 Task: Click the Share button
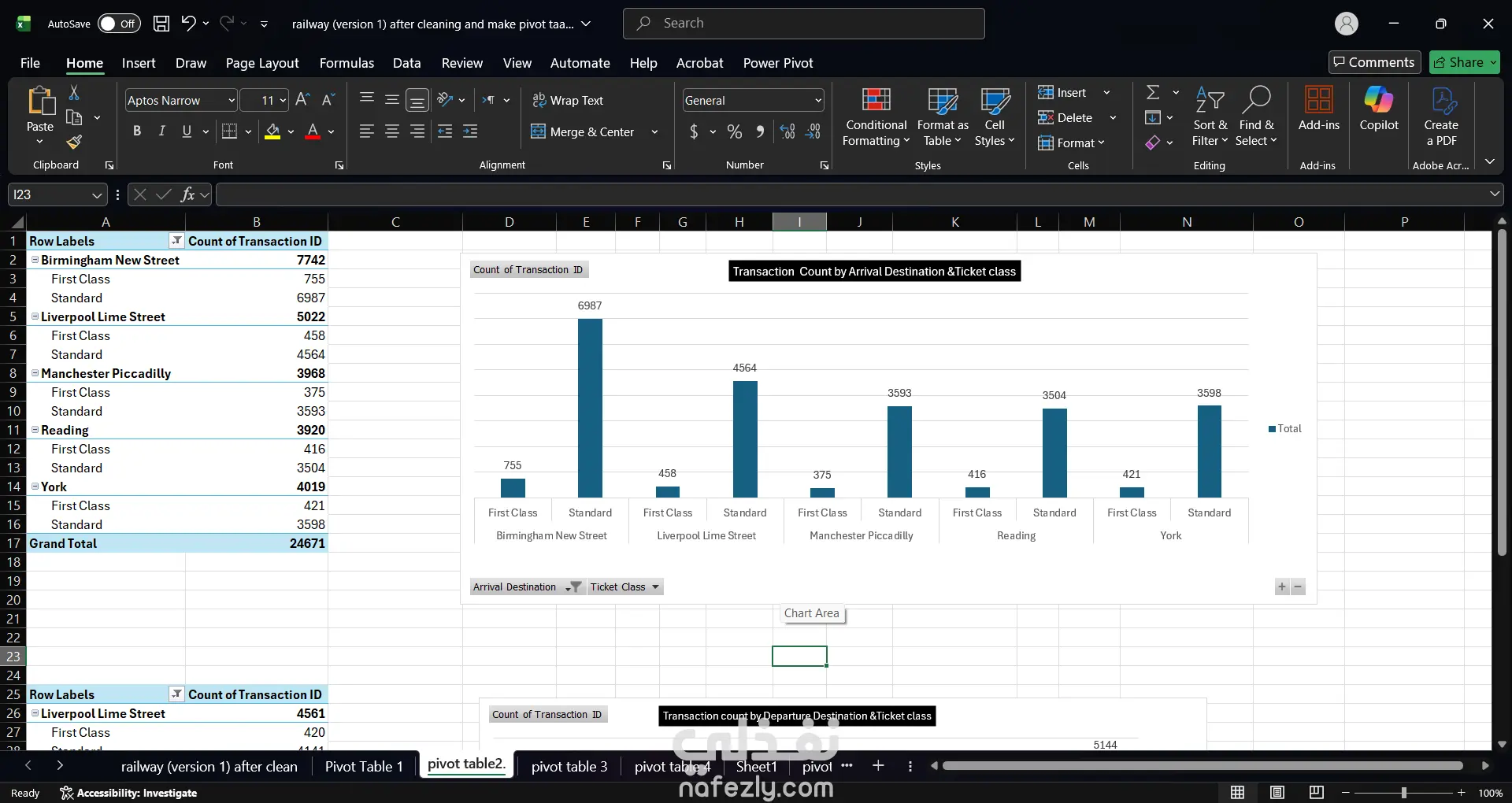[1465, 62]
